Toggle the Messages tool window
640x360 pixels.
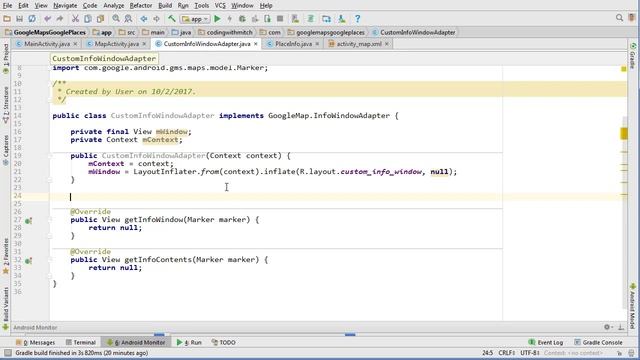(35, 342)
